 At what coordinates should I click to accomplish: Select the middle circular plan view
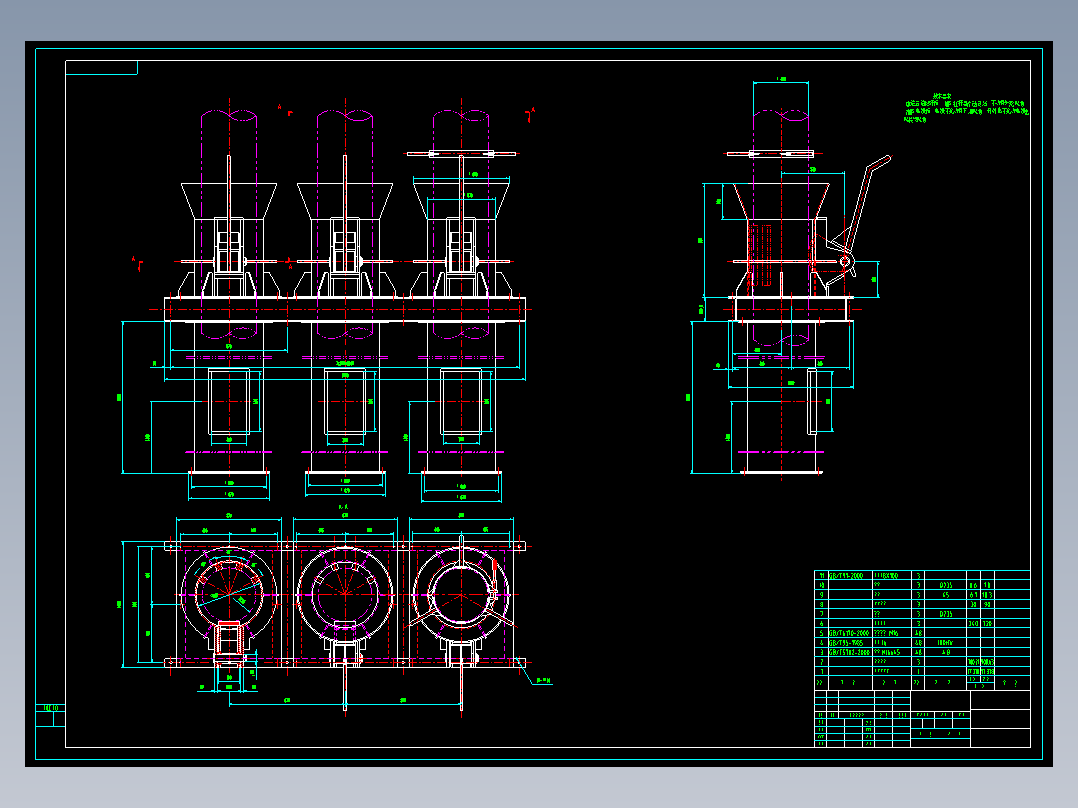point(345,595)
